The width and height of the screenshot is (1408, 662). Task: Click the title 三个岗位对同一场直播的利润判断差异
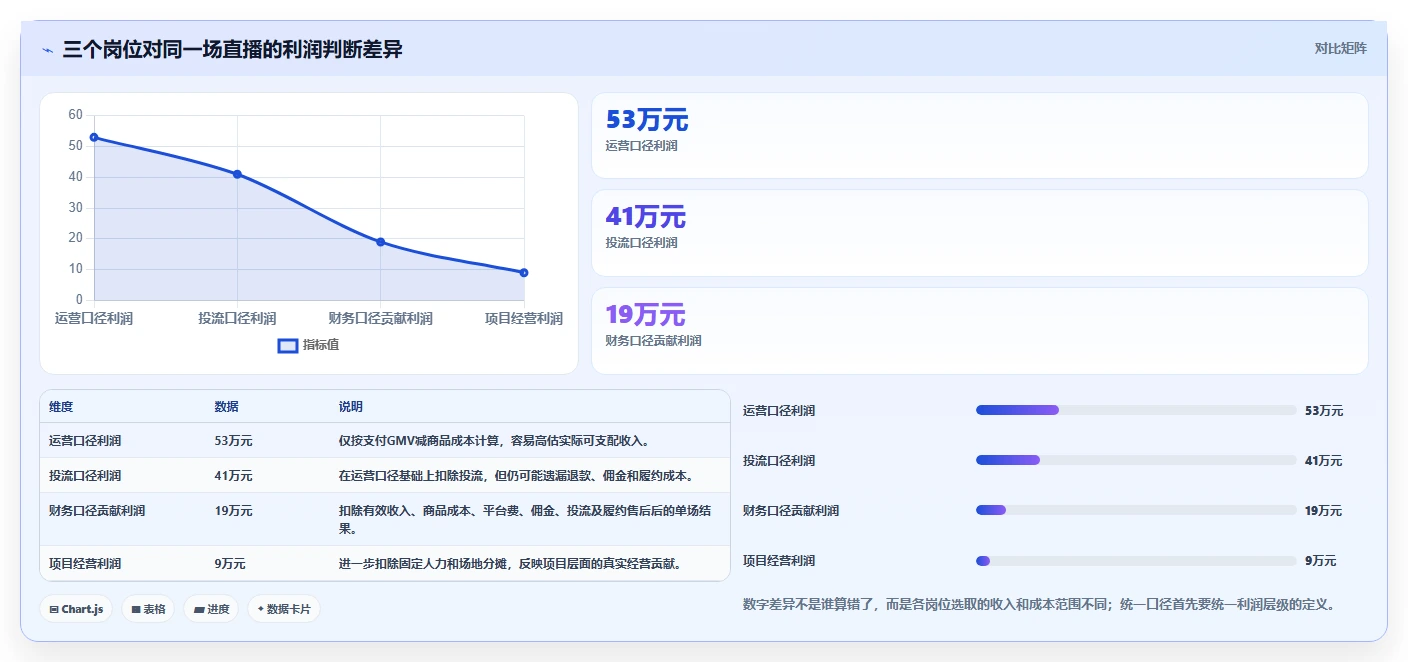(x=232, y=49)
